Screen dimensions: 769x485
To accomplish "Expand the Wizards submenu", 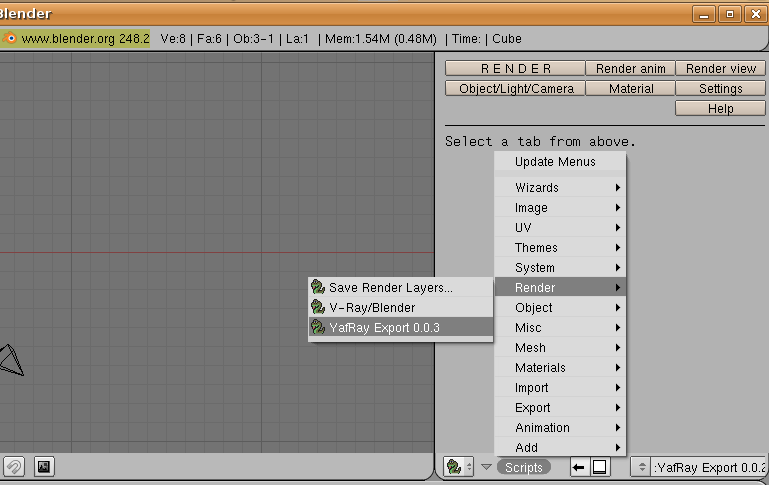I will (x=561, y=187).
